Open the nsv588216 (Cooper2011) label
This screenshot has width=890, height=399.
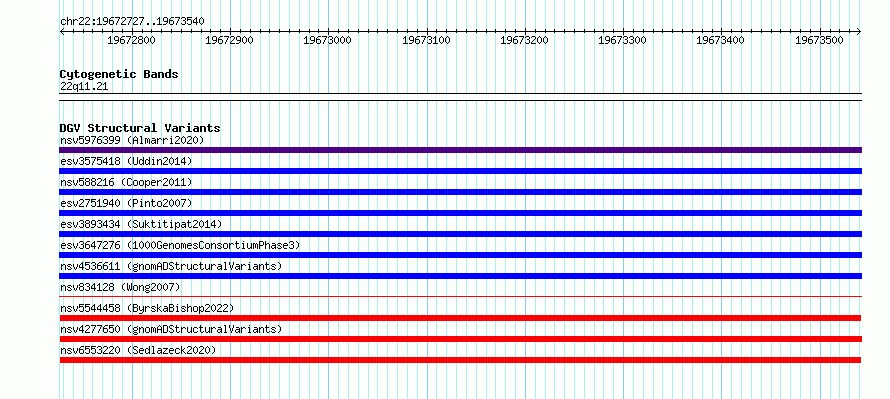[126, 182]
